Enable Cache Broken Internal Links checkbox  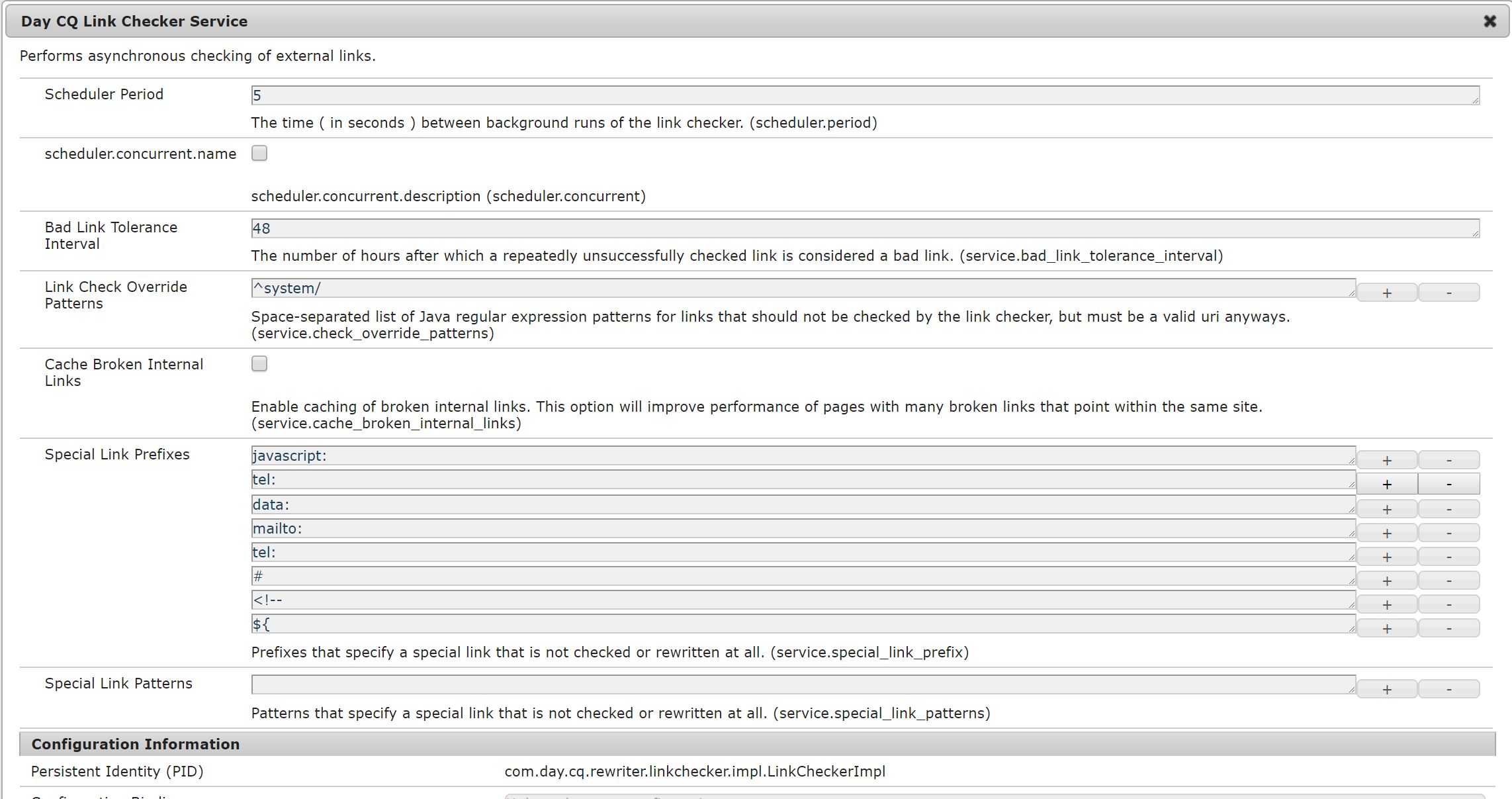click(259, 364)
